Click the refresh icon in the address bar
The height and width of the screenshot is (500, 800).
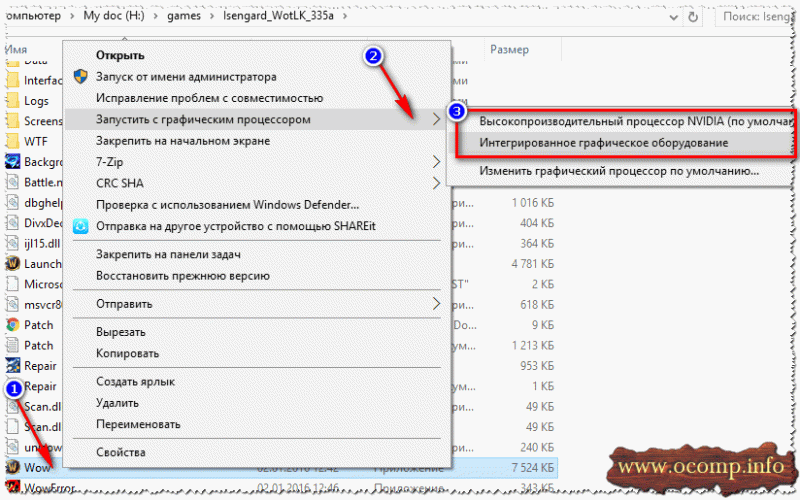coord(693,17)
